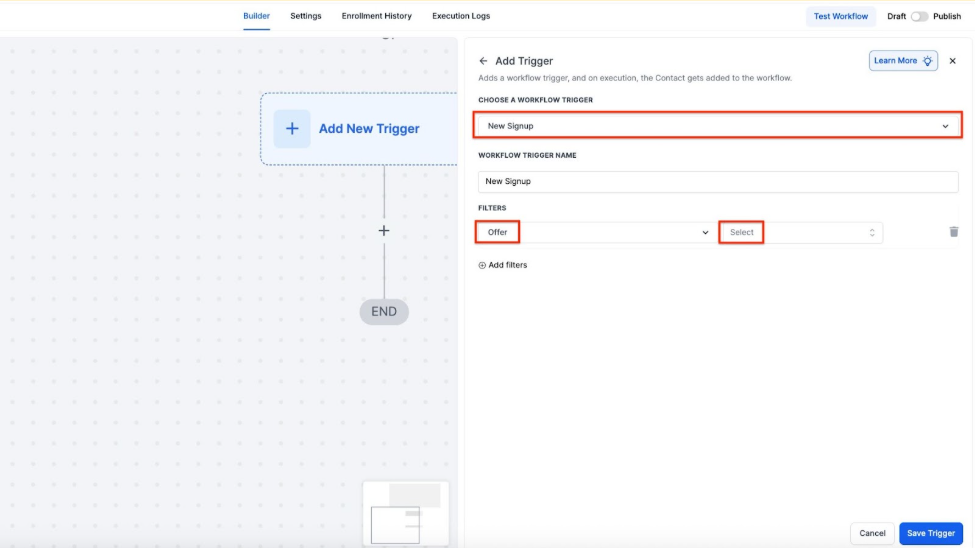
Task: Select the Builder tab
Action: point(256,16)
